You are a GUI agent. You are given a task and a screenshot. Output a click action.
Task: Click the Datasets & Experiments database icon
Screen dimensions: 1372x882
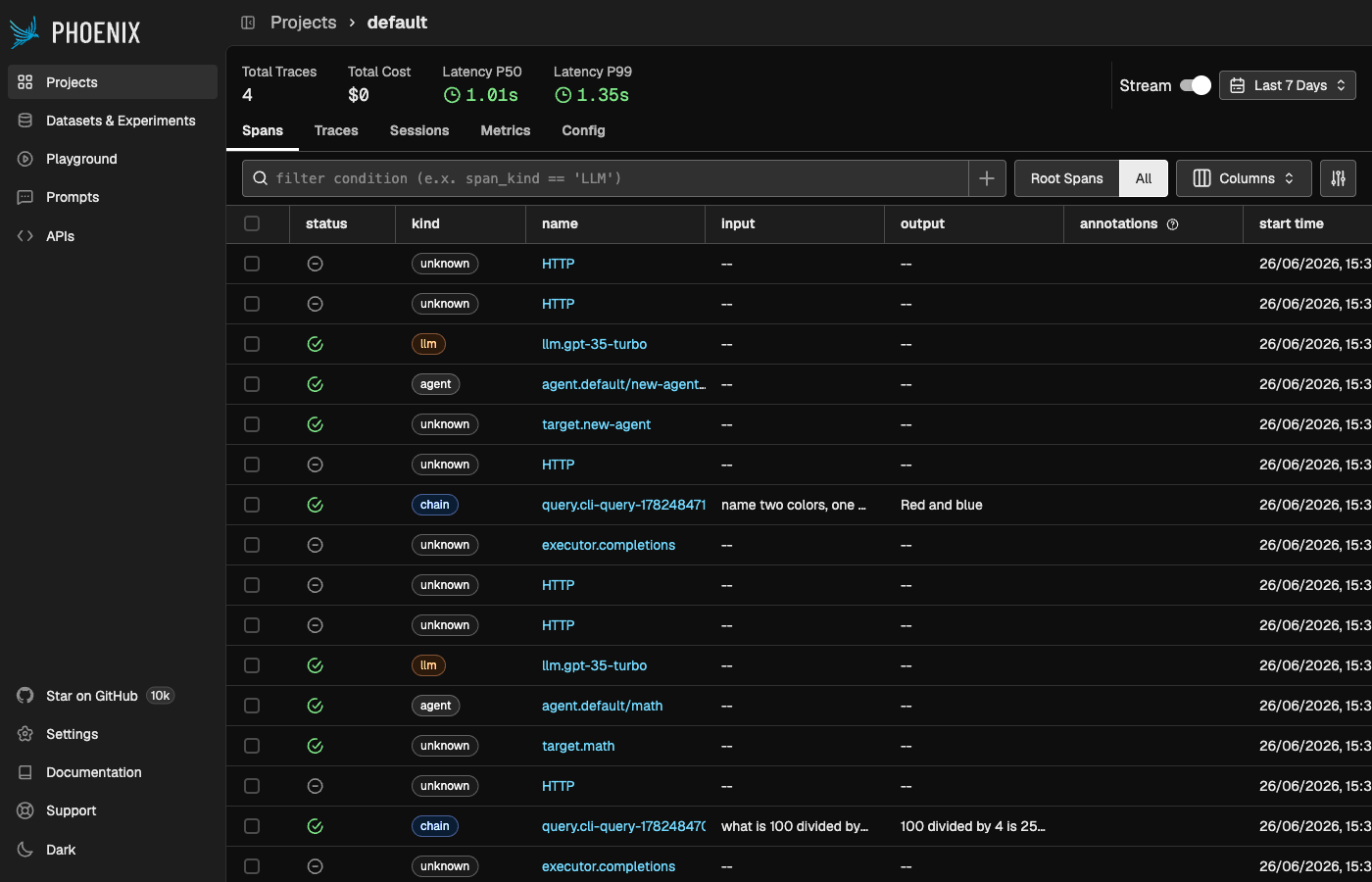(x=25, y=121)
